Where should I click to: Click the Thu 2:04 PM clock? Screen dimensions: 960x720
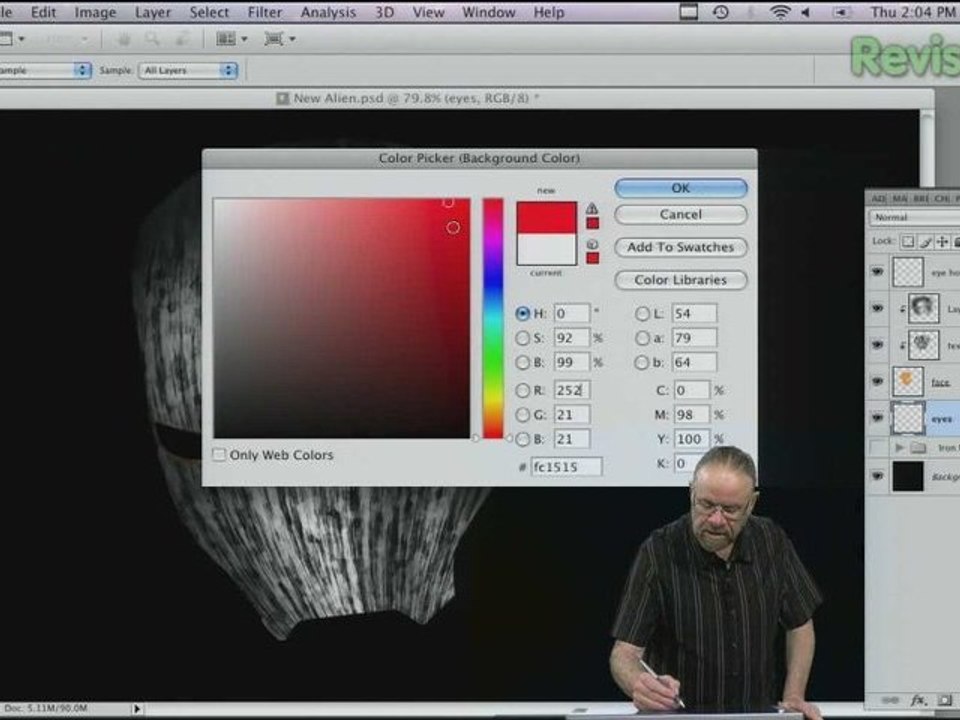click(x=914, y=12)
